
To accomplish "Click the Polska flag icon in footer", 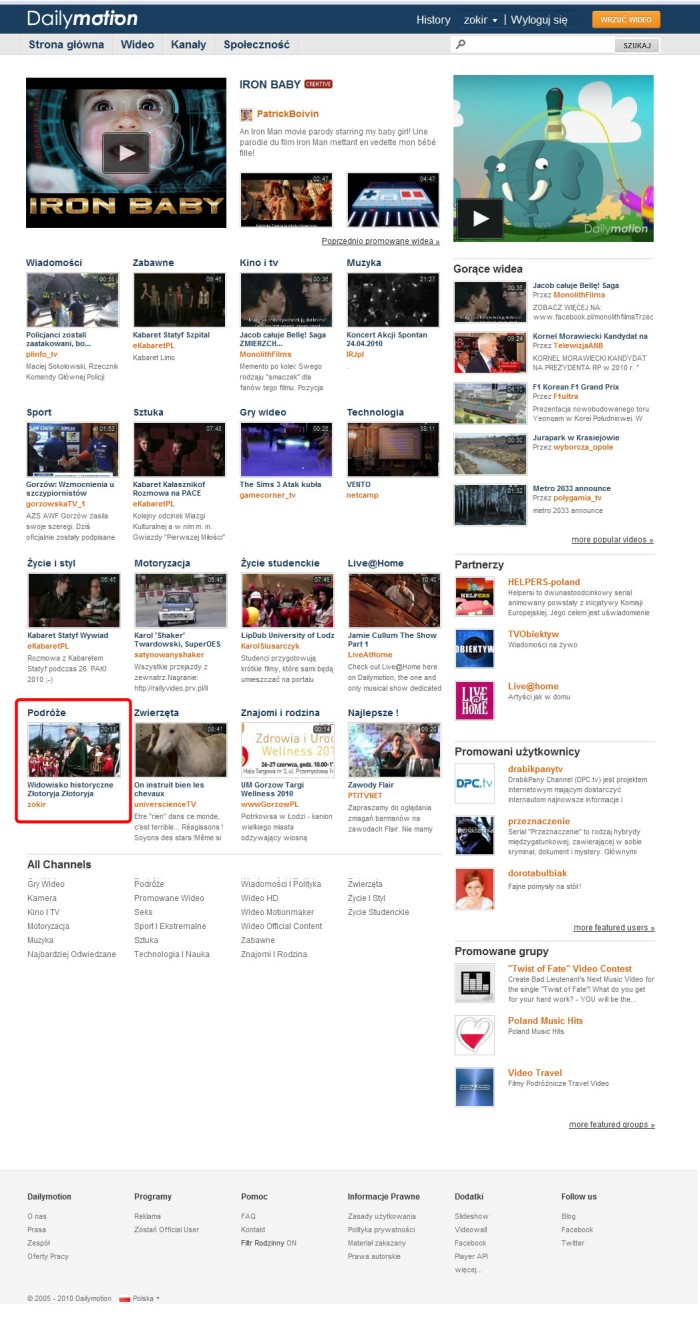I will pyautogui.click(x=125, y=1298).
